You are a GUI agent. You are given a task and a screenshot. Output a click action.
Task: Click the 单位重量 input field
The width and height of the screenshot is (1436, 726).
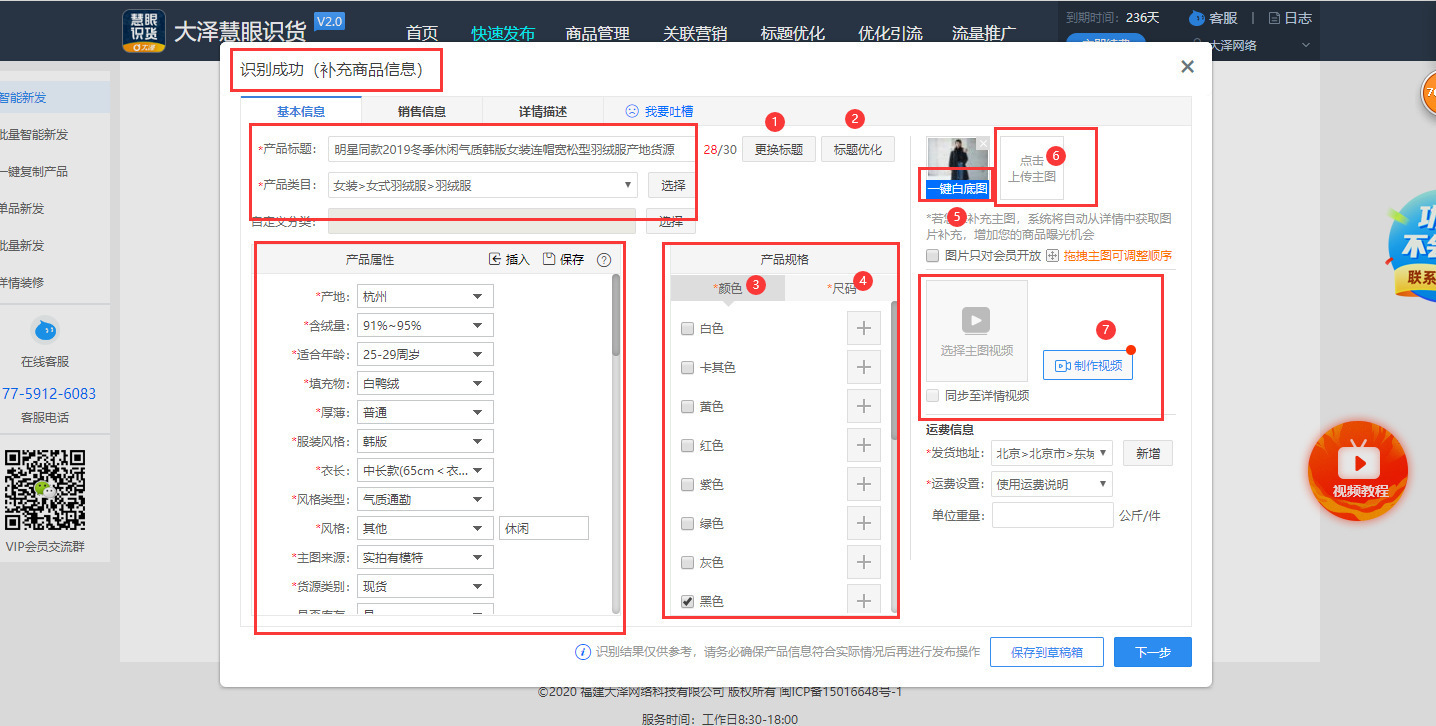coord(1052,516)
